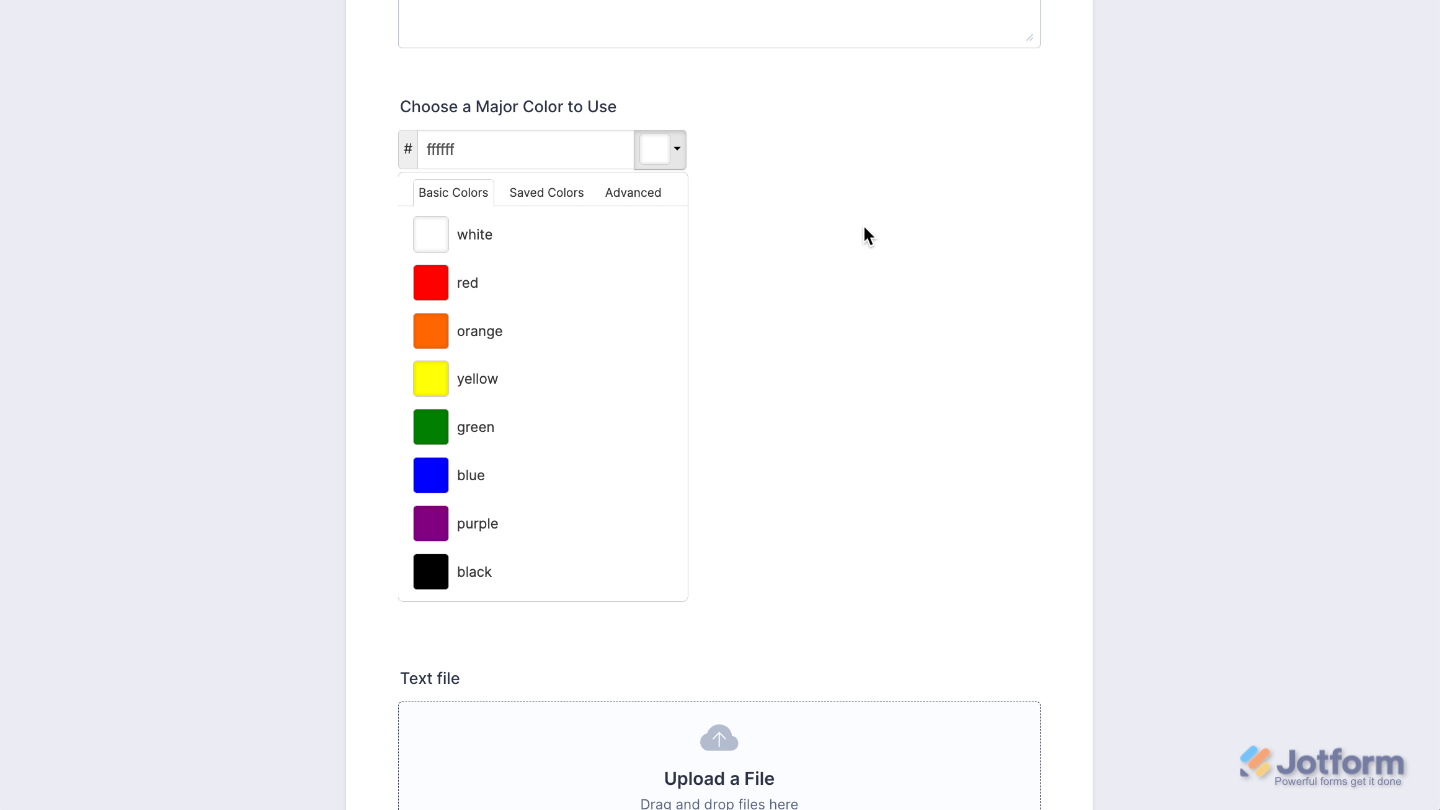Open the color picker dropdown arrow
This screenshot has width=1440, height=810.
pos(676,148)
